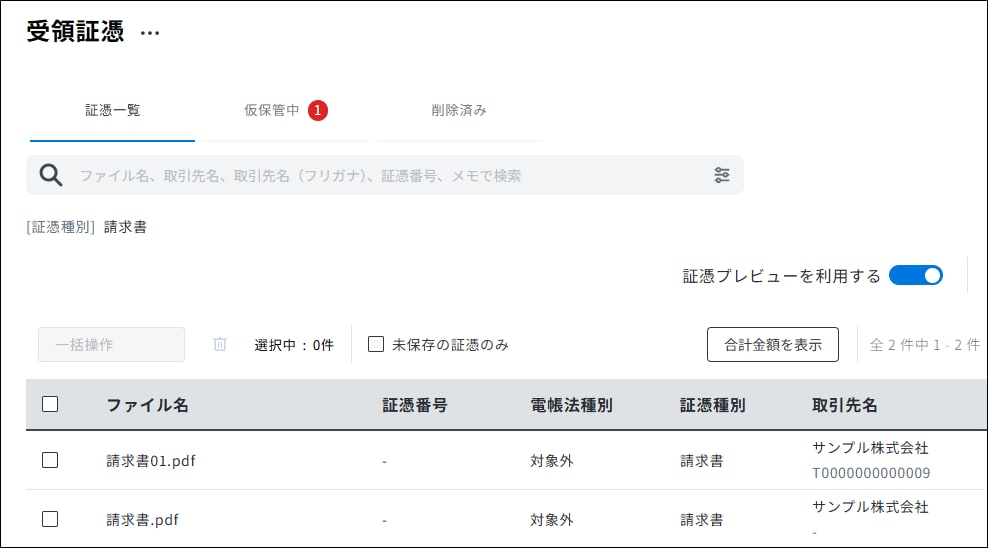Click 対象外 in the 請求書.pdf row
The height and width of the screenshot is (548, 988).
[x=551, y=520]
